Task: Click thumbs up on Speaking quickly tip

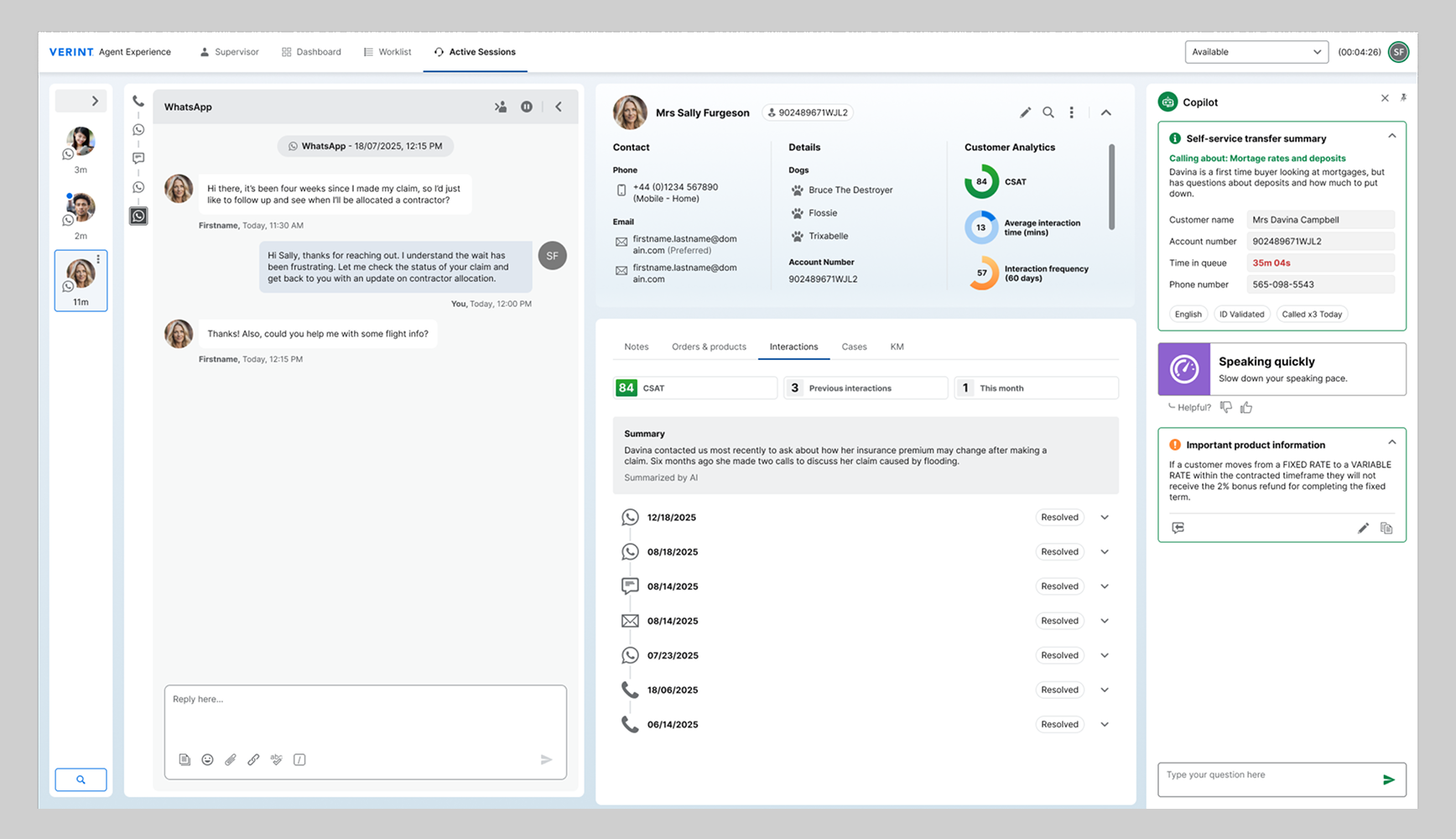Action: 1246,408
